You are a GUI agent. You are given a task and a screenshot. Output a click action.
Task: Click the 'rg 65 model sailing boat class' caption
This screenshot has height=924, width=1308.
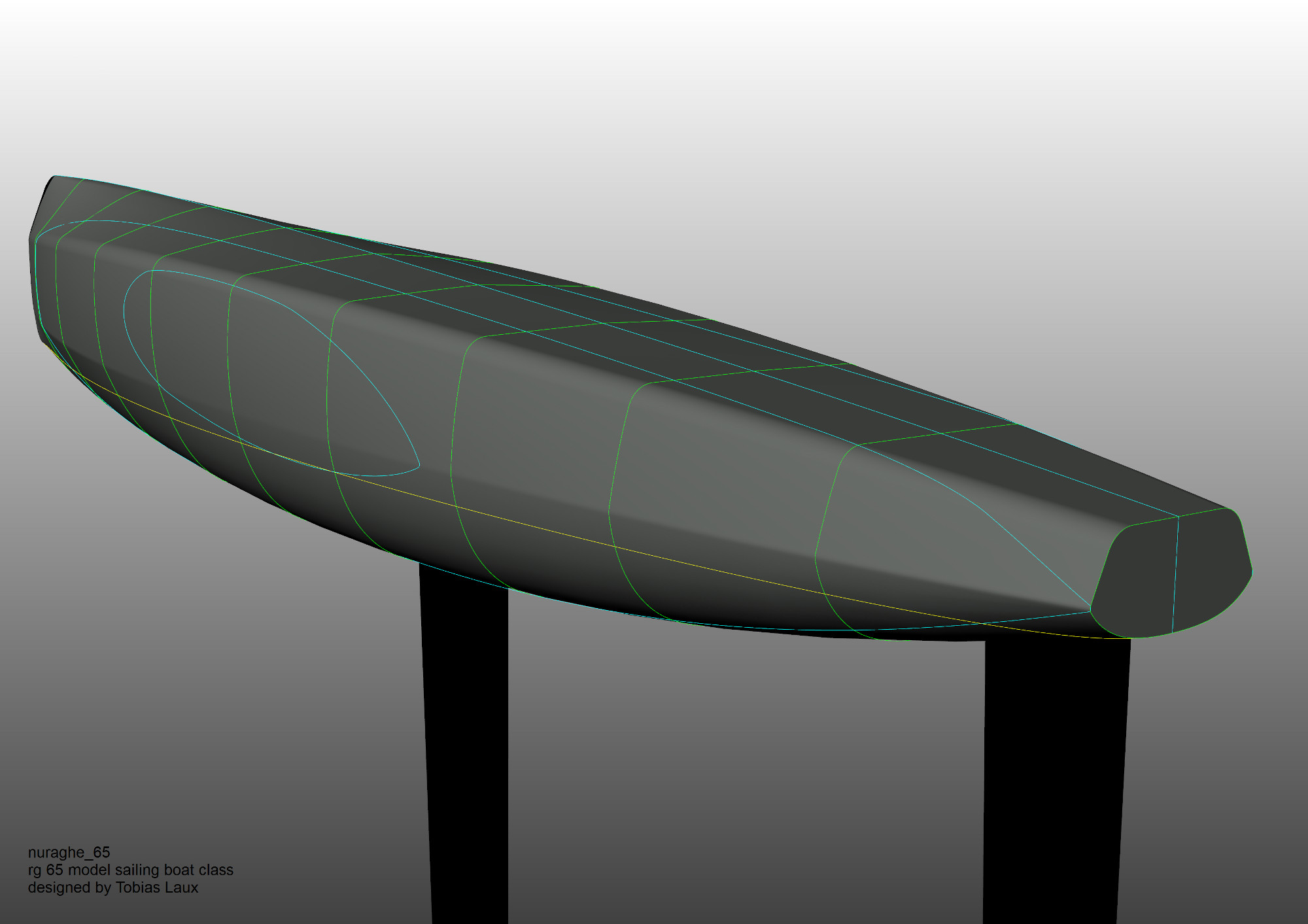[130, 870]
